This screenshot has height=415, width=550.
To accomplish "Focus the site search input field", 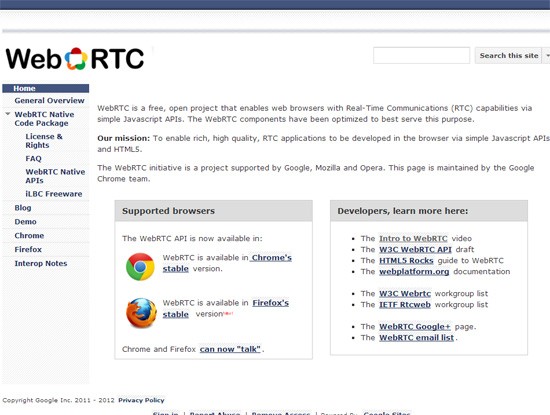I will coord(421,55).
